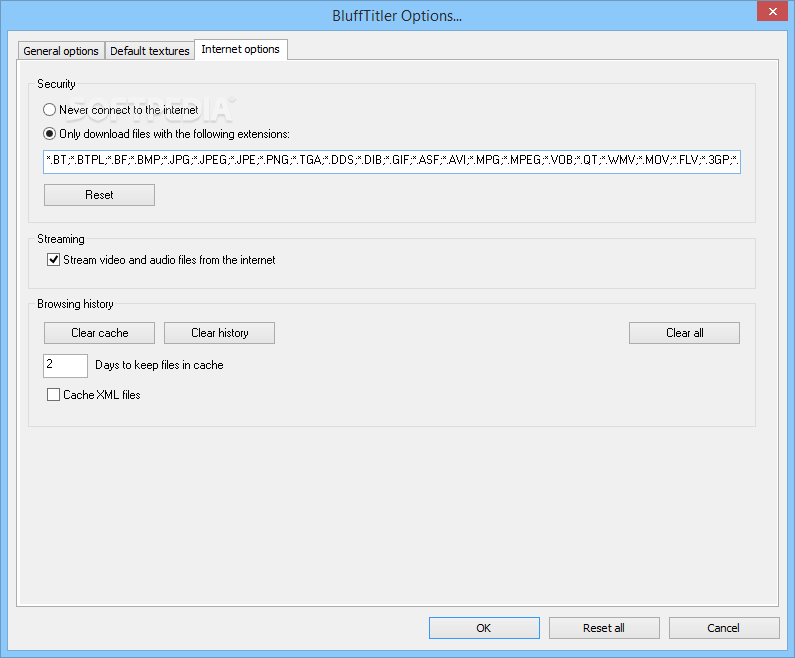Image resolution: width=795 pixels, height=658 pixels.
Task: Dismiss the dialog with Cancel
Action: 724,628
